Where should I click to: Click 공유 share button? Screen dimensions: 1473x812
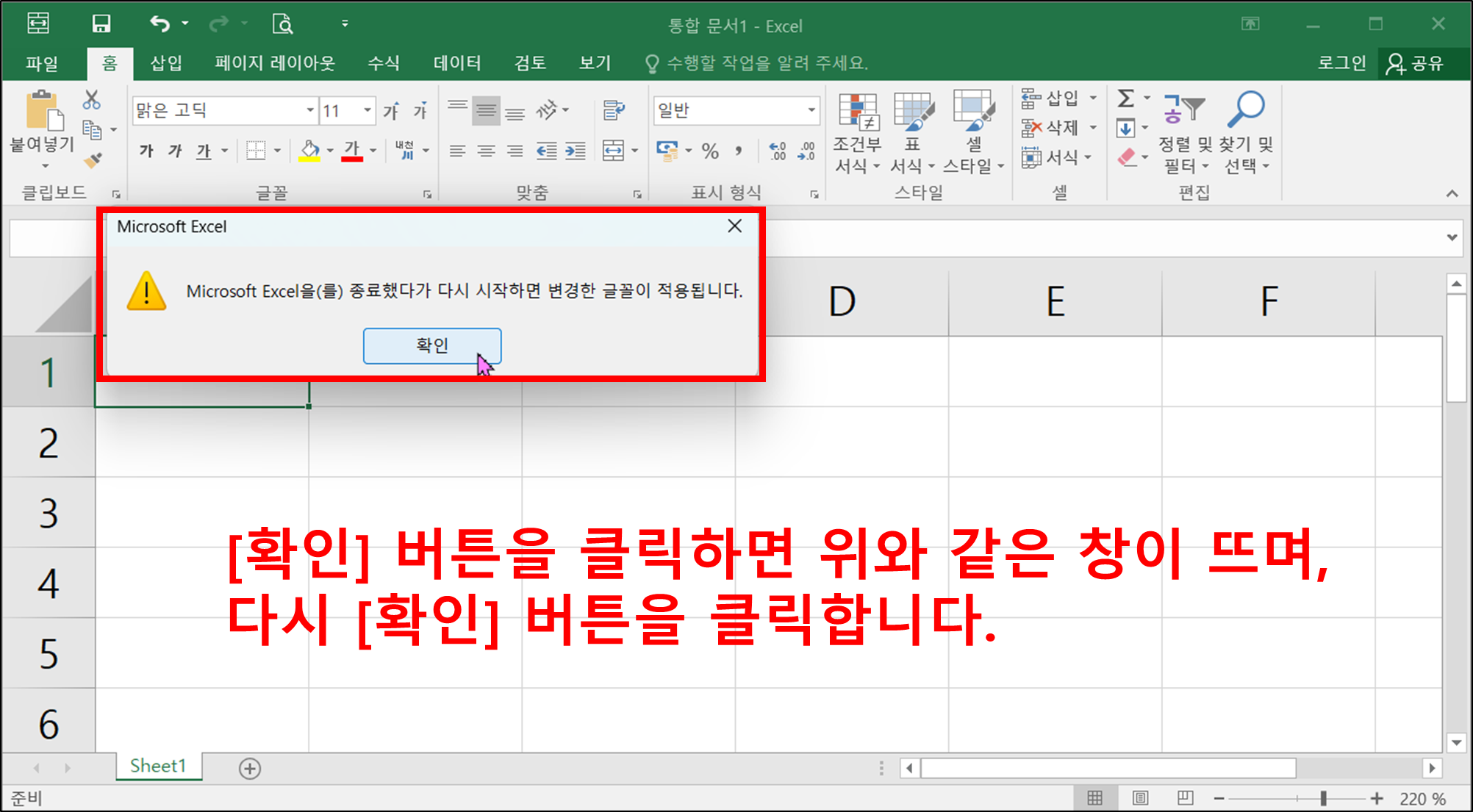(1415, 63)
